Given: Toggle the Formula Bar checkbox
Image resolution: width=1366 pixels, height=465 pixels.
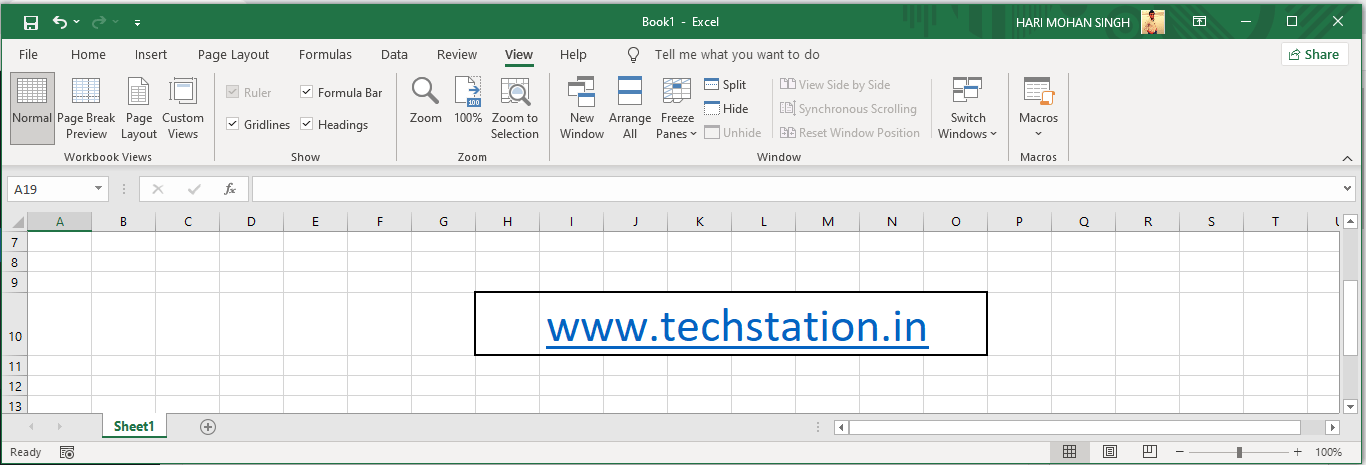Looking at the screenshot, I should pos(307,93).
